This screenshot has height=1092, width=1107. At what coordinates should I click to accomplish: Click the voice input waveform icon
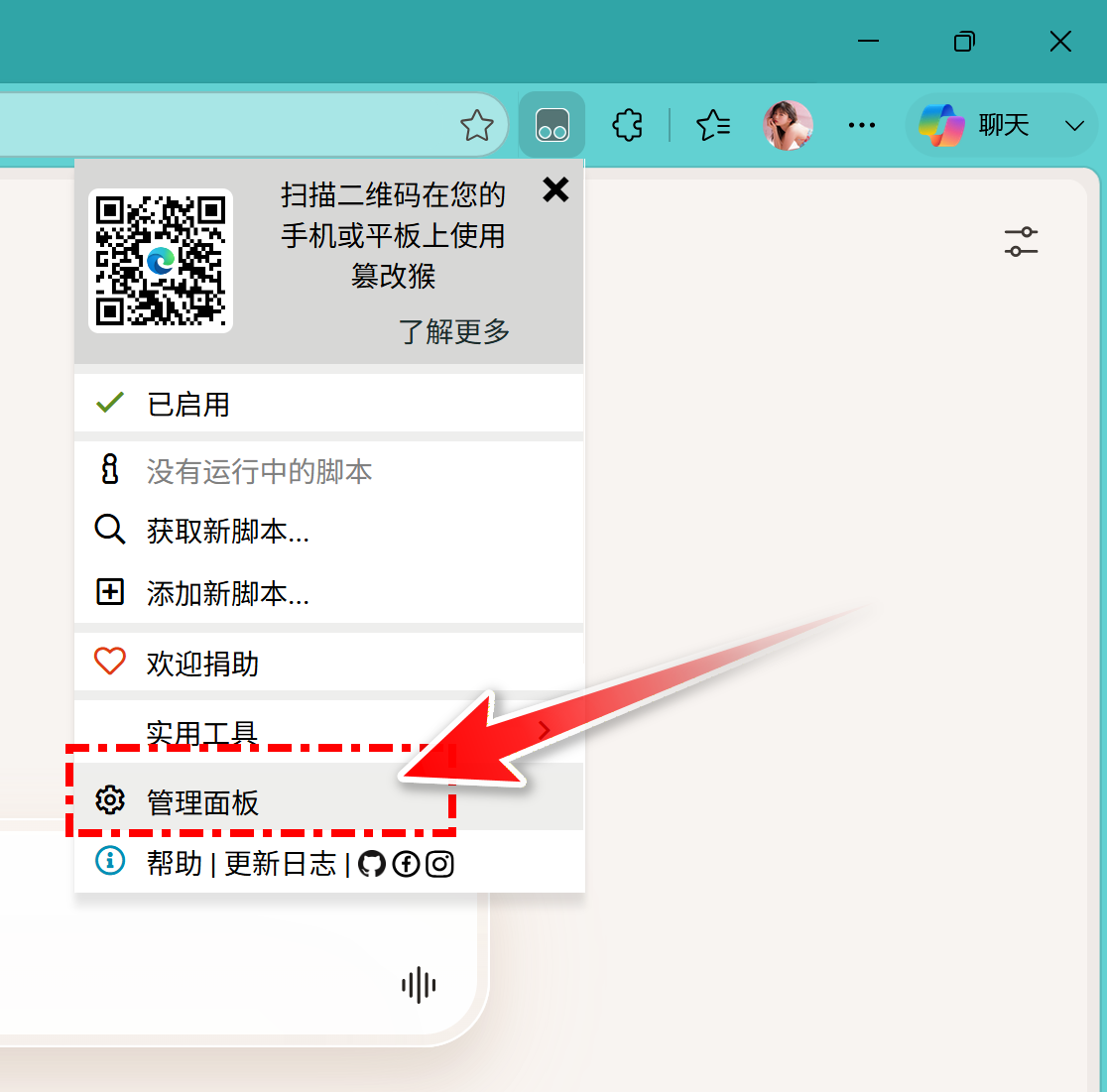419,985
